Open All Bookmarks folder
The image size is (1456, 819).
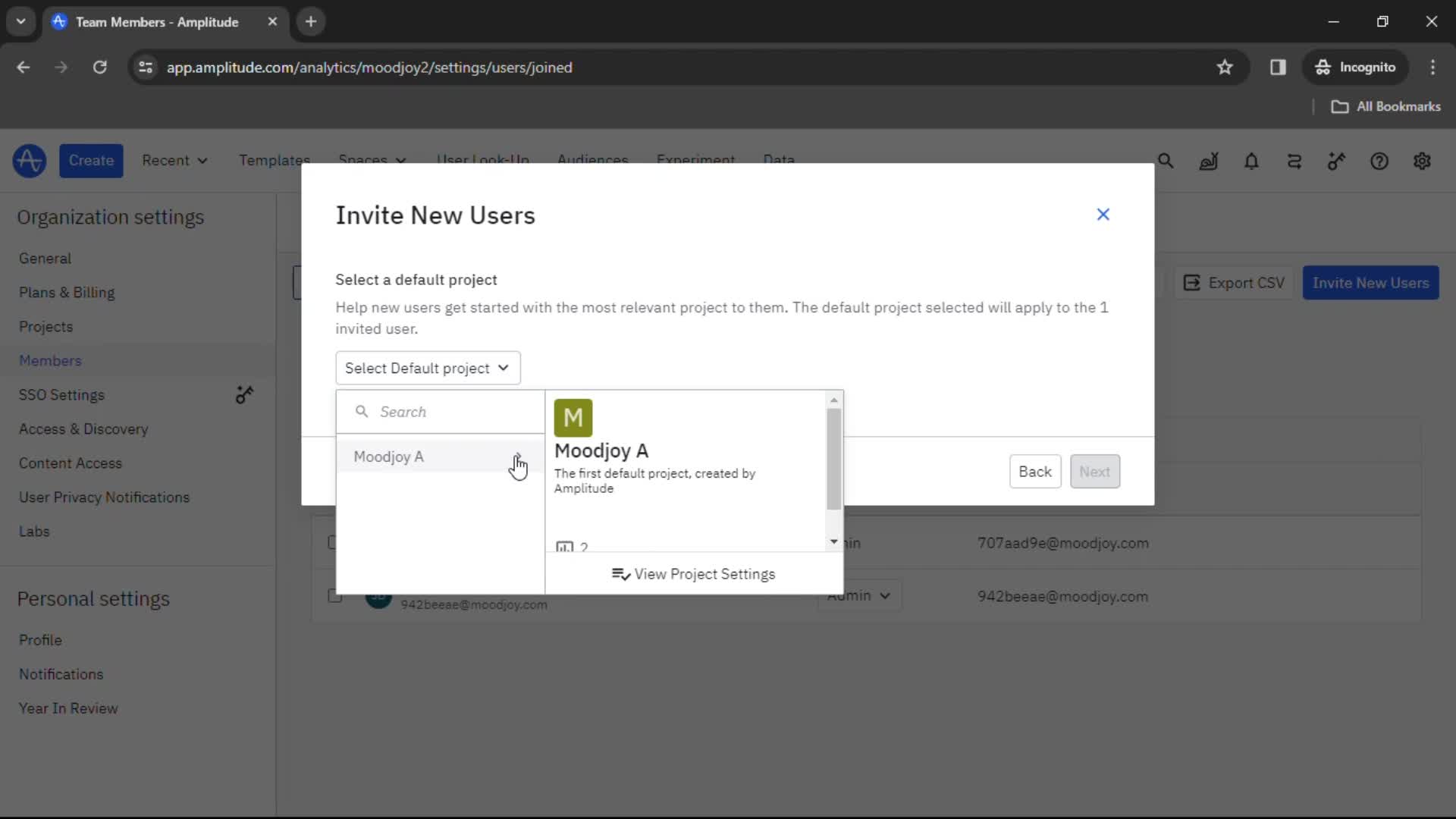pos(1385,107)
